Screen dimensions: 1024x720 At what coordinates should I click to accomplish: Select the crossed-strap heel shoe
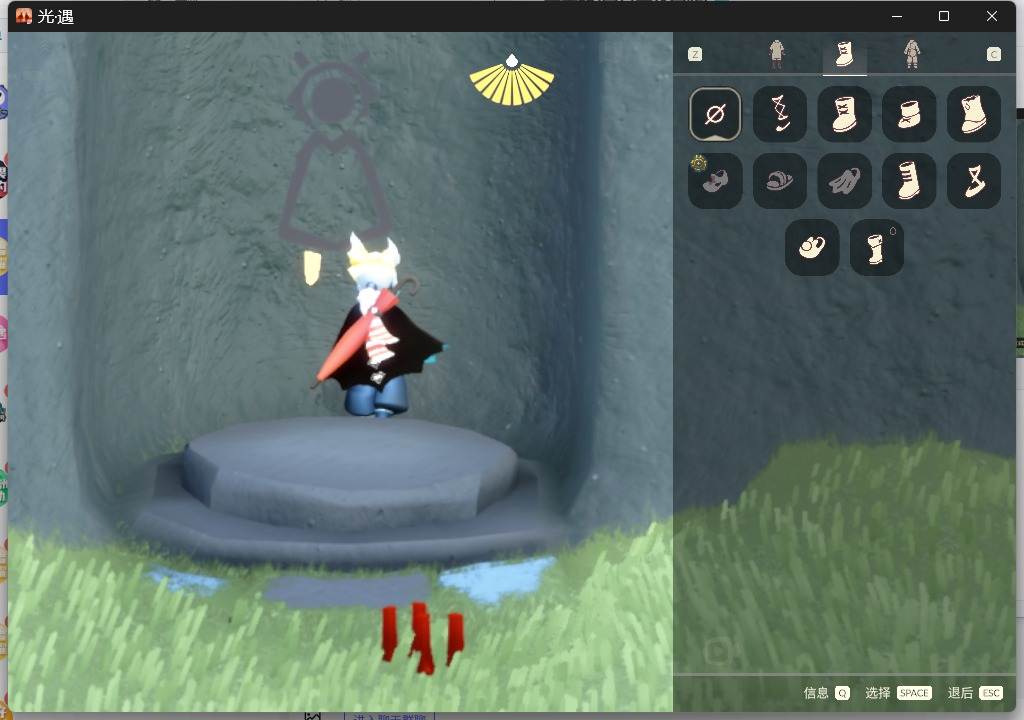[x=974, y=181]
